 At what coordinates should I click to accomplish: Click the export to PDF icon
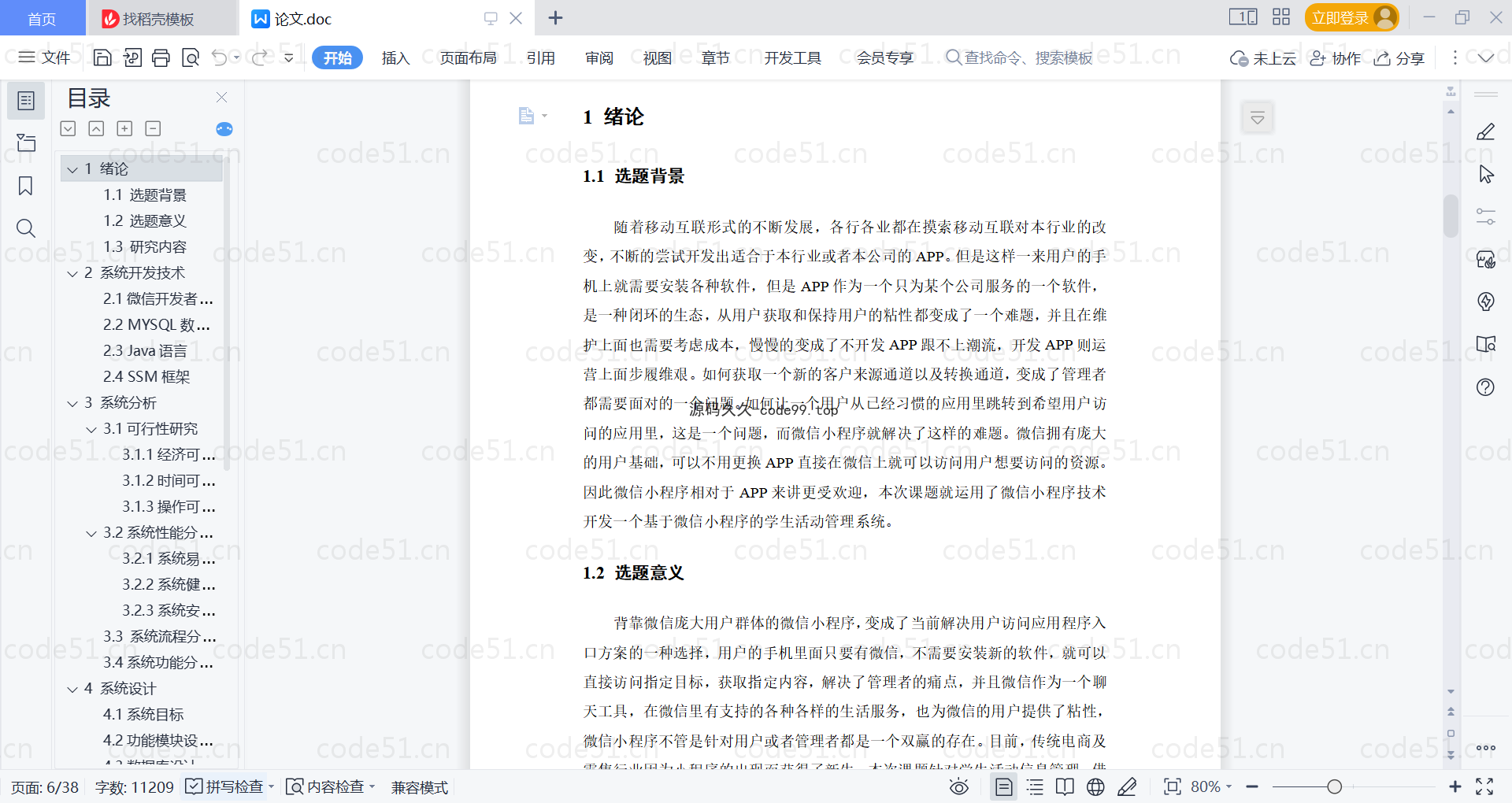[x=132, y=57]
